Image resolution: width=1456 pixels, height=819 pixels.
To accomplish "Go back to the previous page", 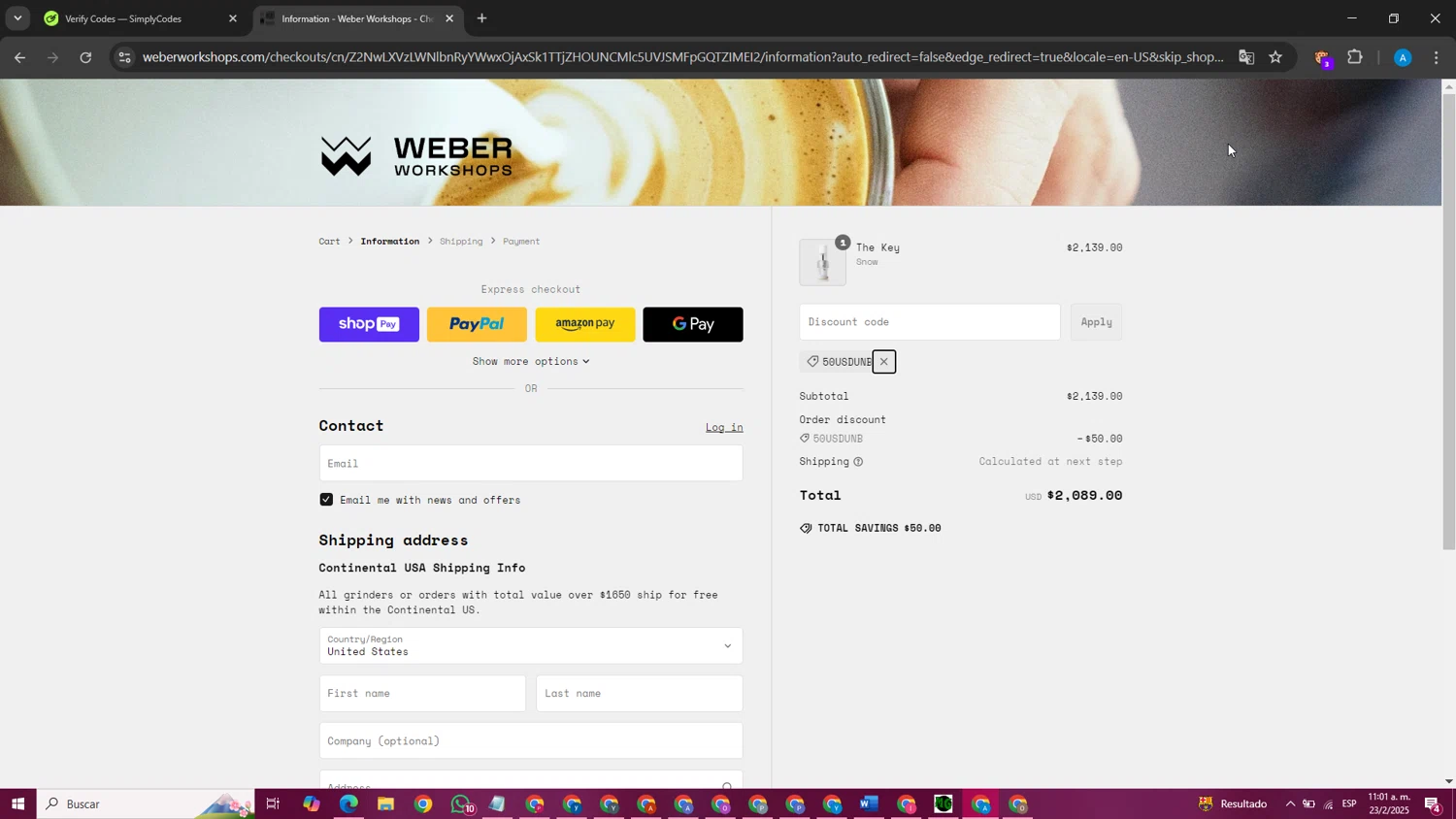I will point(19,57).
